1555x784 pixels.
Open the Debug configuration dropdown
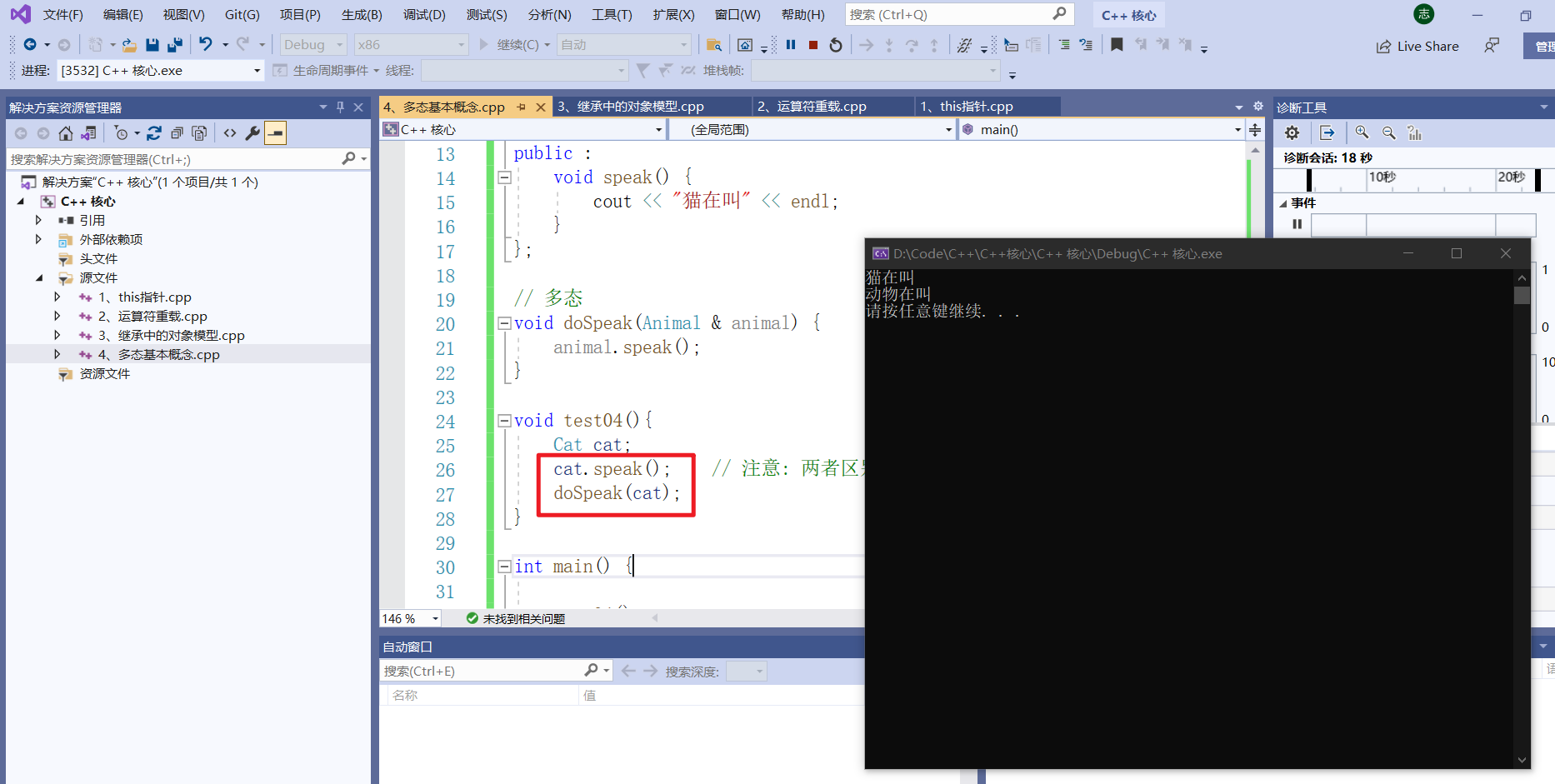(x=312, y=45)
